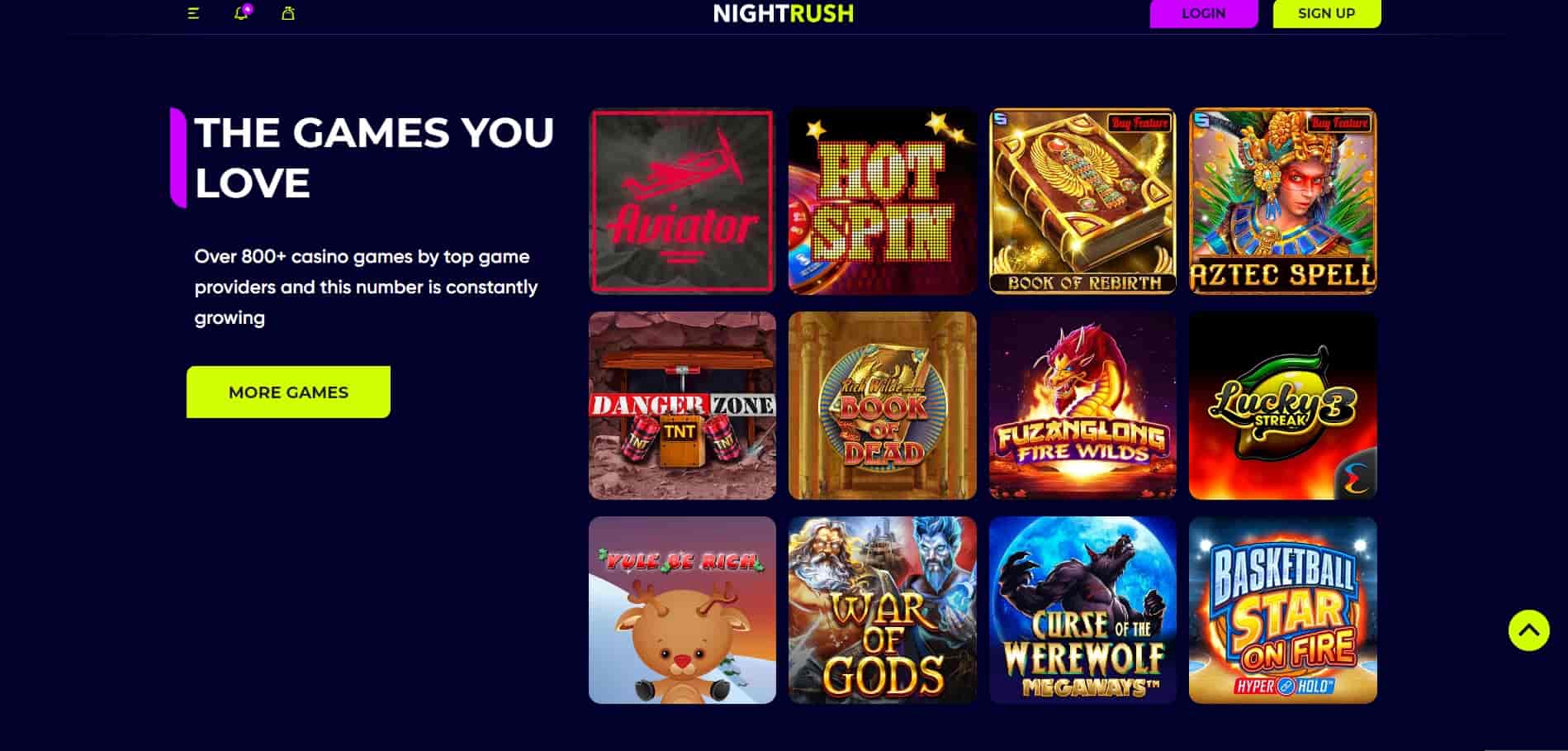
Task: Log in with the LOGIN button
Action: tap(1203, 13)
